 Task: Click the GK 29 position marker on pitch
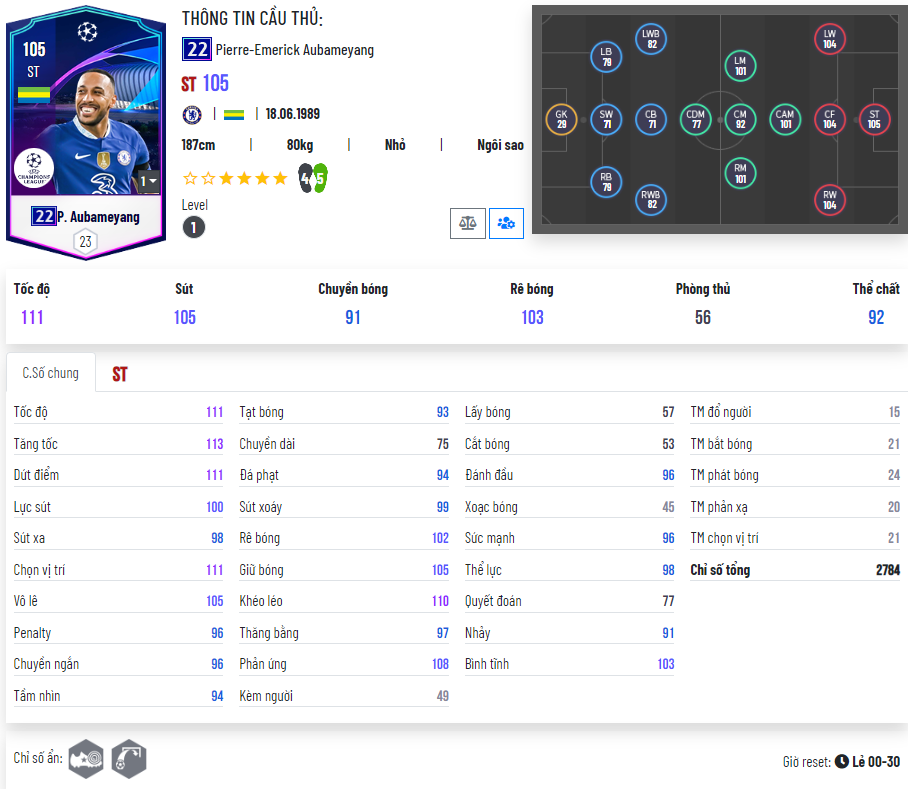(561, 119)
